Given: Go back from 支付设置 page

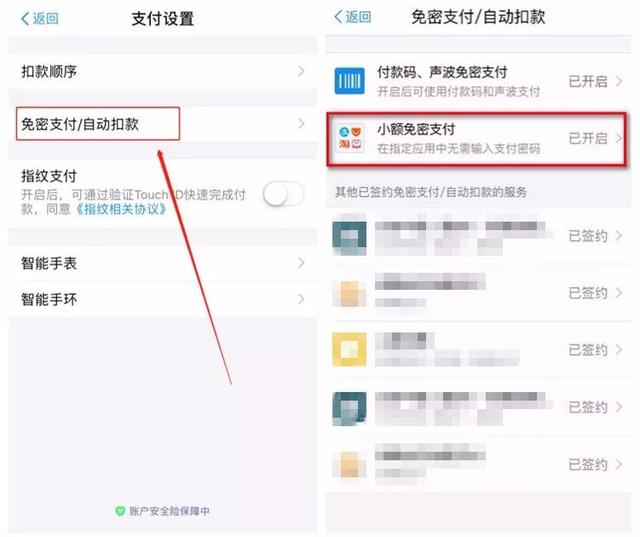Looking at the screenshot, I should click(x=40, y=18).
